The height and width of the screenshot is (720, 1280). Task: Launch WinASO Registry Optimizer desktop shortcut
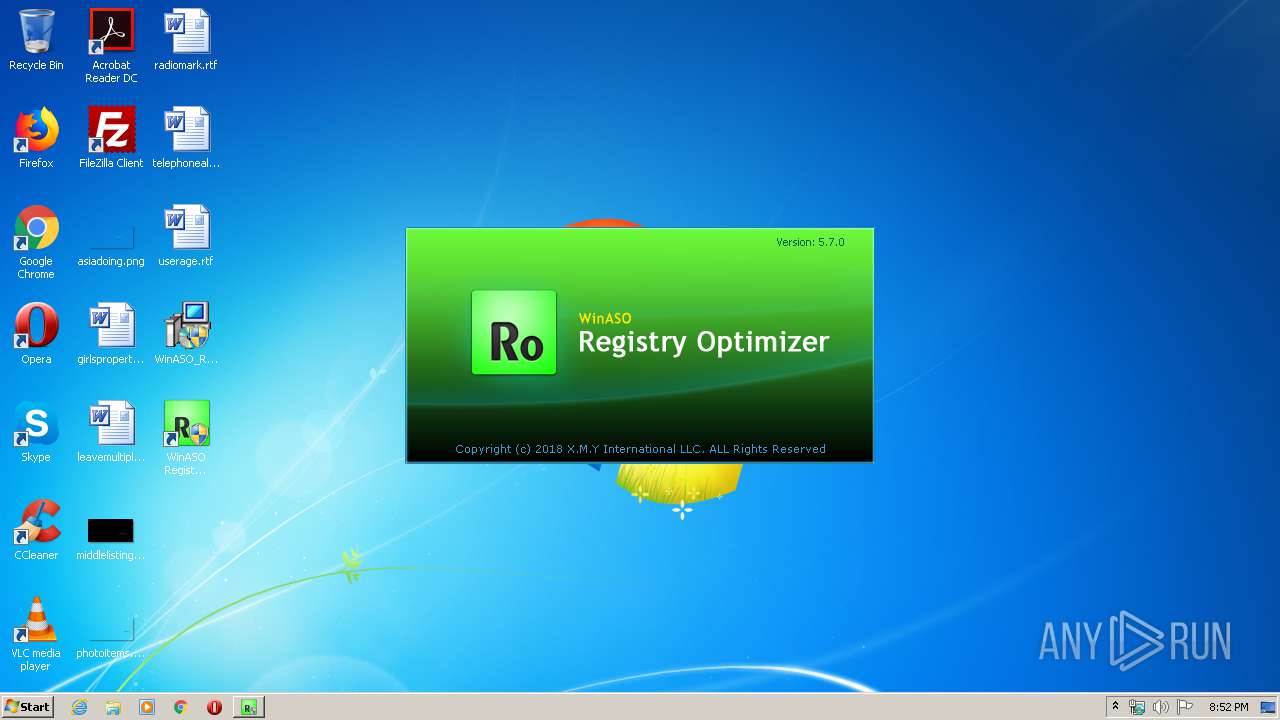coord(186,438)
